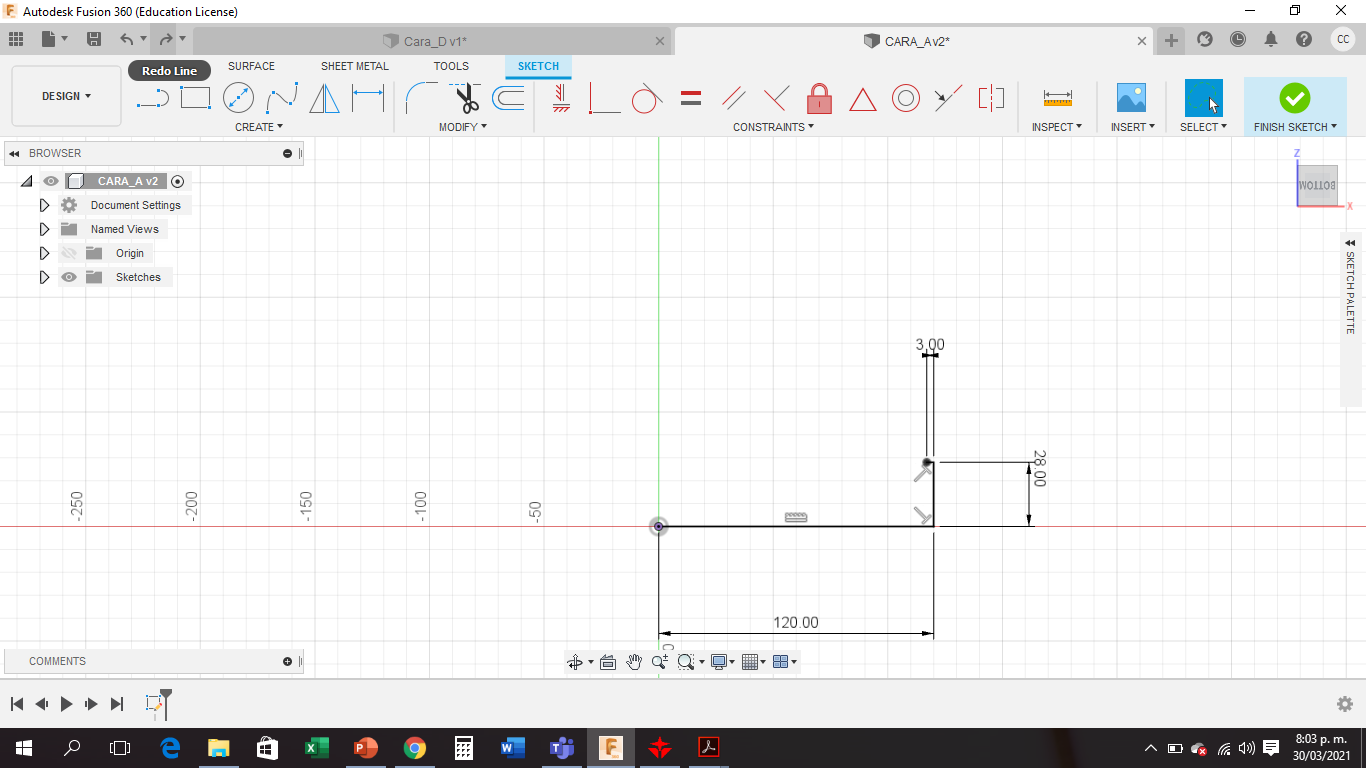
Task: Open the CREATE dropdown menu
Action: (259, 127)
